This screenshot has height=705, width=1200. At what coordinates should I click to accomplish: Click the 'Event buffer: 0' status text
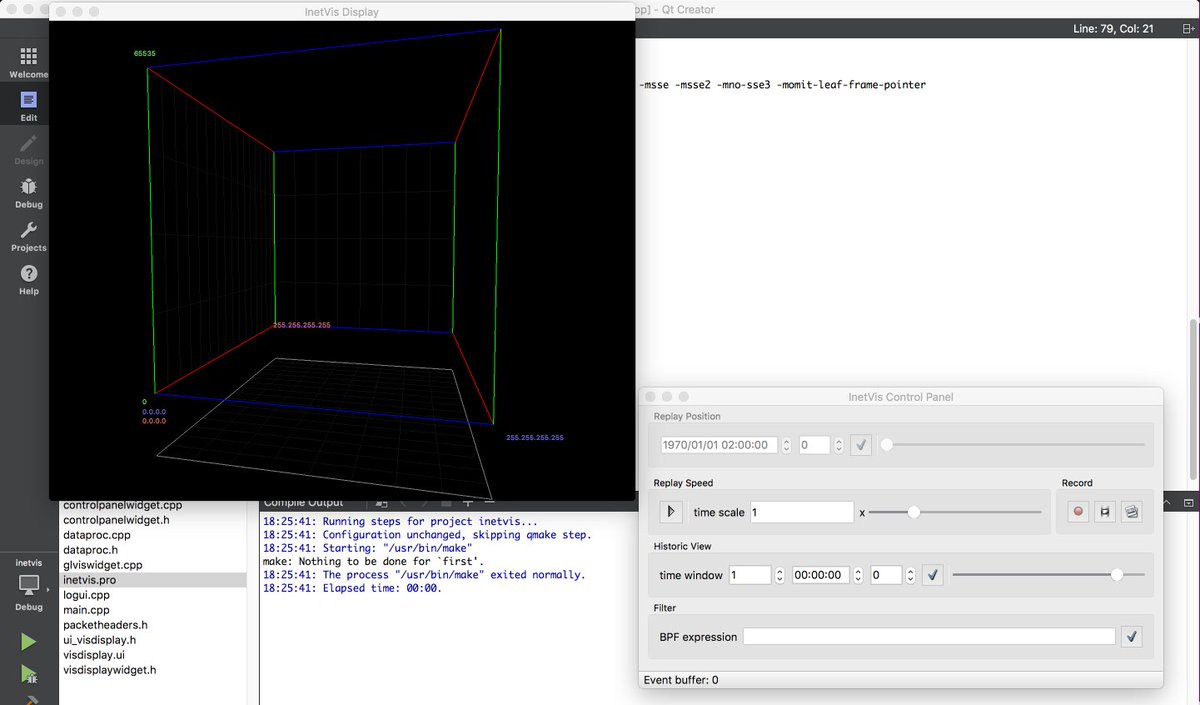[x=681, y=680]
